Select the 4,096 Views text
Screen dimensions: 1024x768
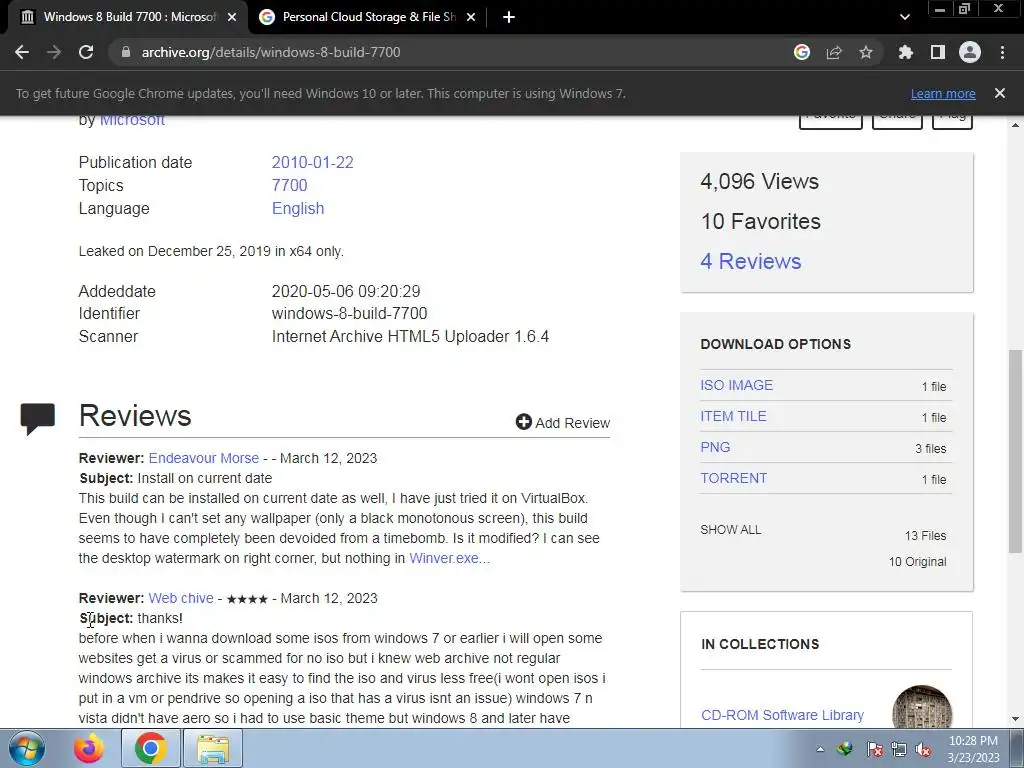point(760,181)
